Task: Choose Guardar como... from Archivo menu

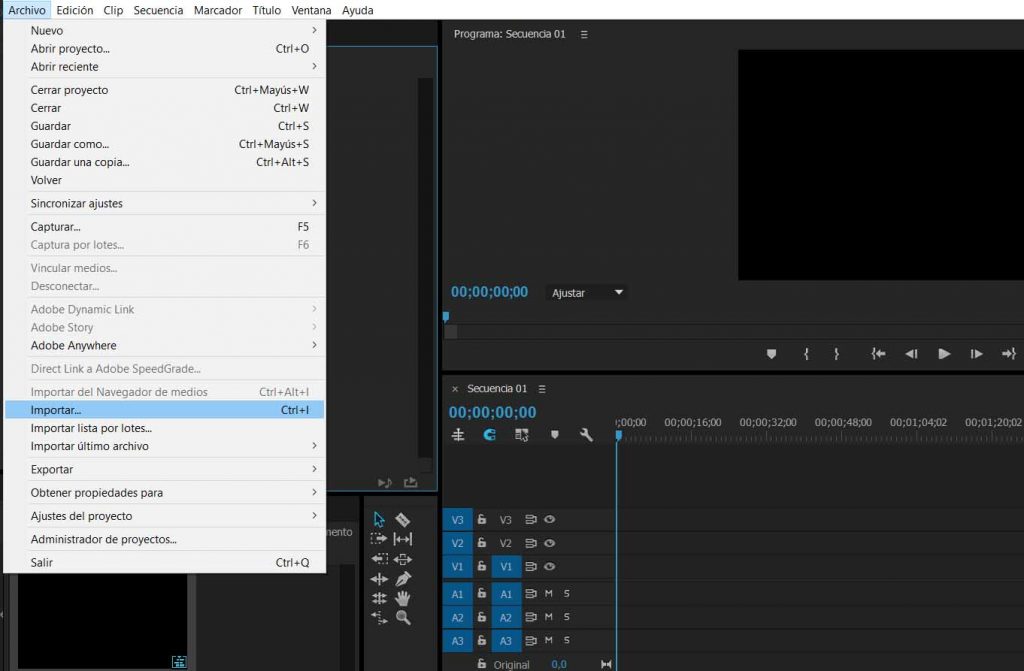Action: 70,144
